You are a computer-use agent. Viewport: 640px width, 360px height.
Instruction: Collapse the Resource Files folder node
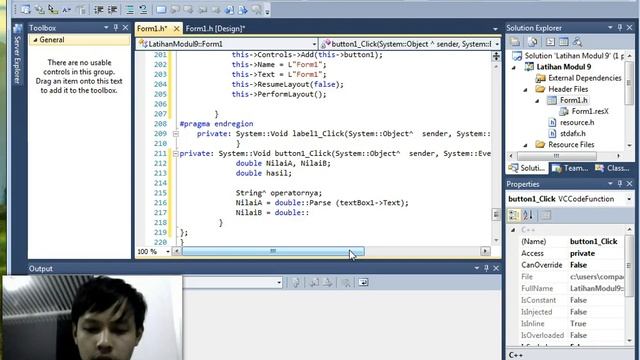(x=525, y=145)
